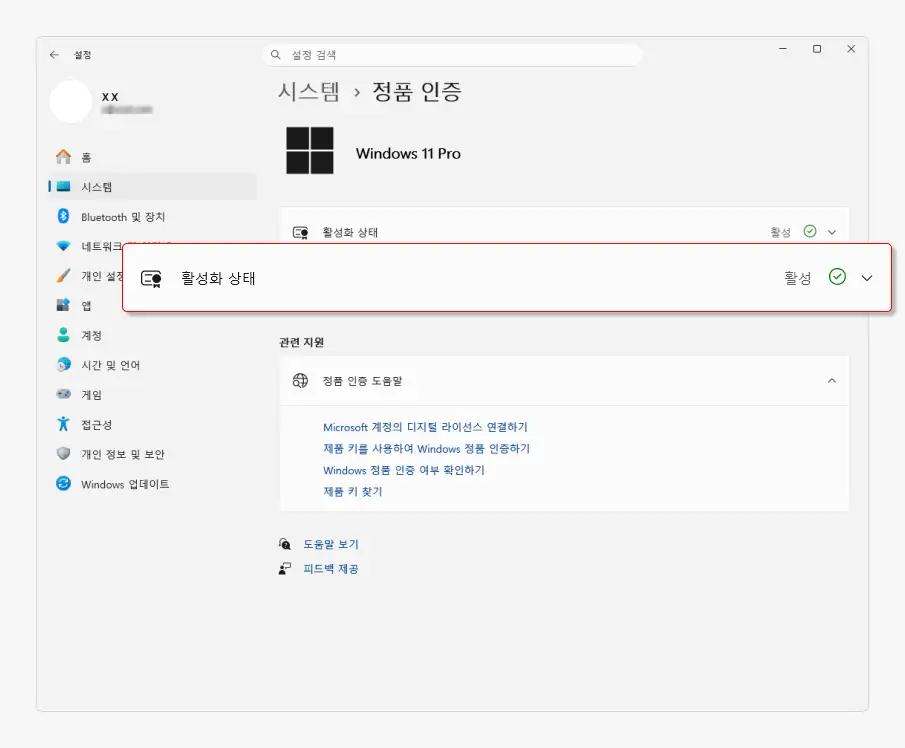Open 제품 키를 사용하여 Windows 정품 인증하기
Image resolution: width=905 pixels, height=748 pixels.
click(x=427, y=448)
